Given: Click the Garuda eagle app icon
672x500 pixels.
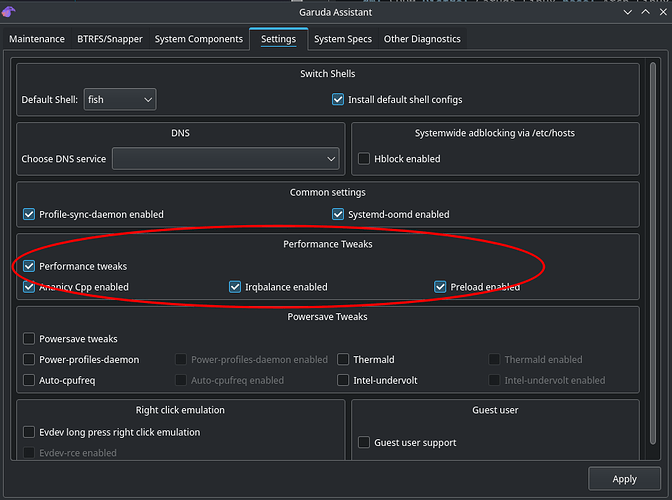Looking at the screenshot, I should coord(9,12).
